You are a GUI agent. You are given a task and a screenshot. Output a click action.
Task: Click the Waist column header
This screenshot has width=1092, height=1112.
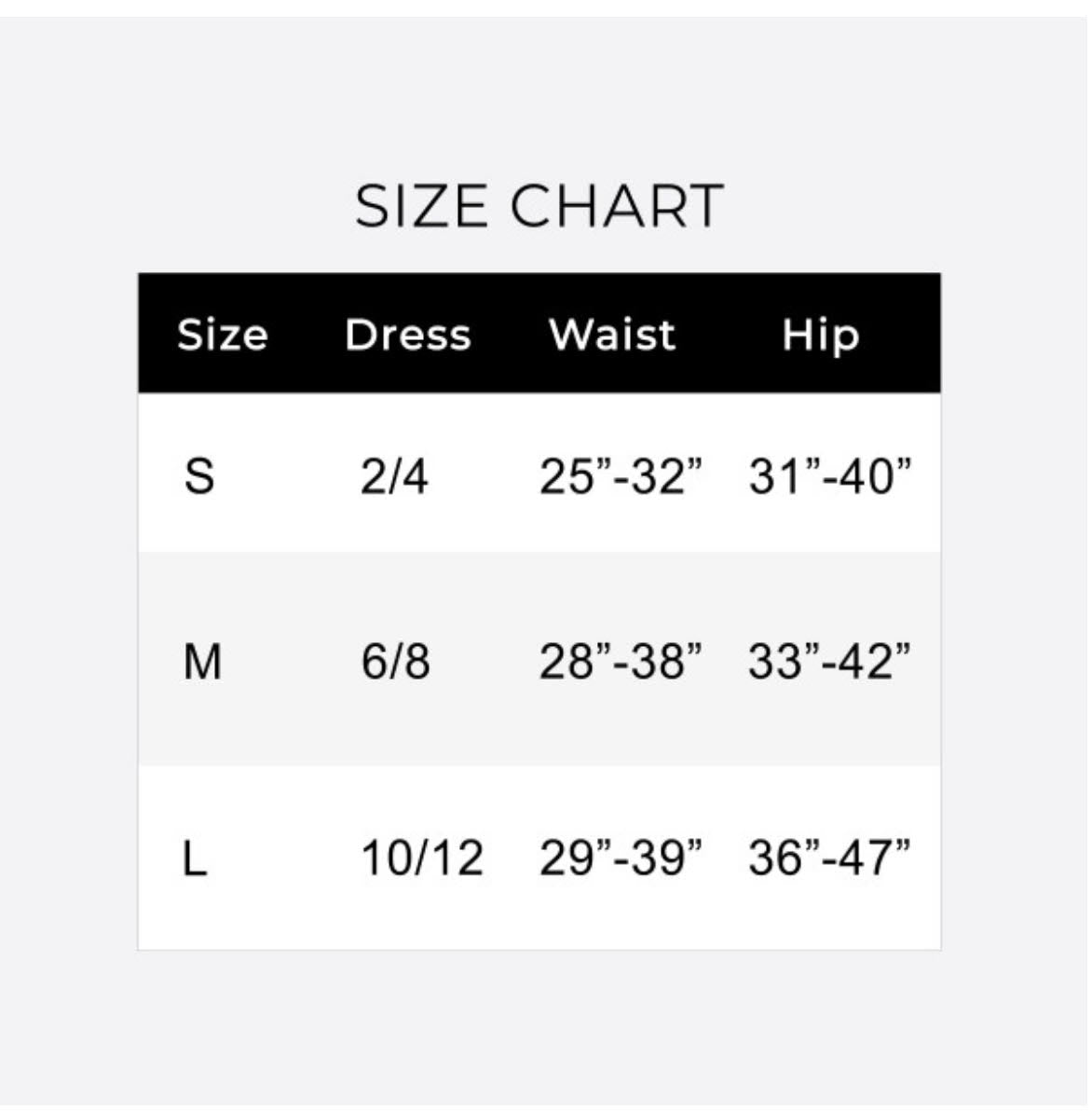(611, 335)
